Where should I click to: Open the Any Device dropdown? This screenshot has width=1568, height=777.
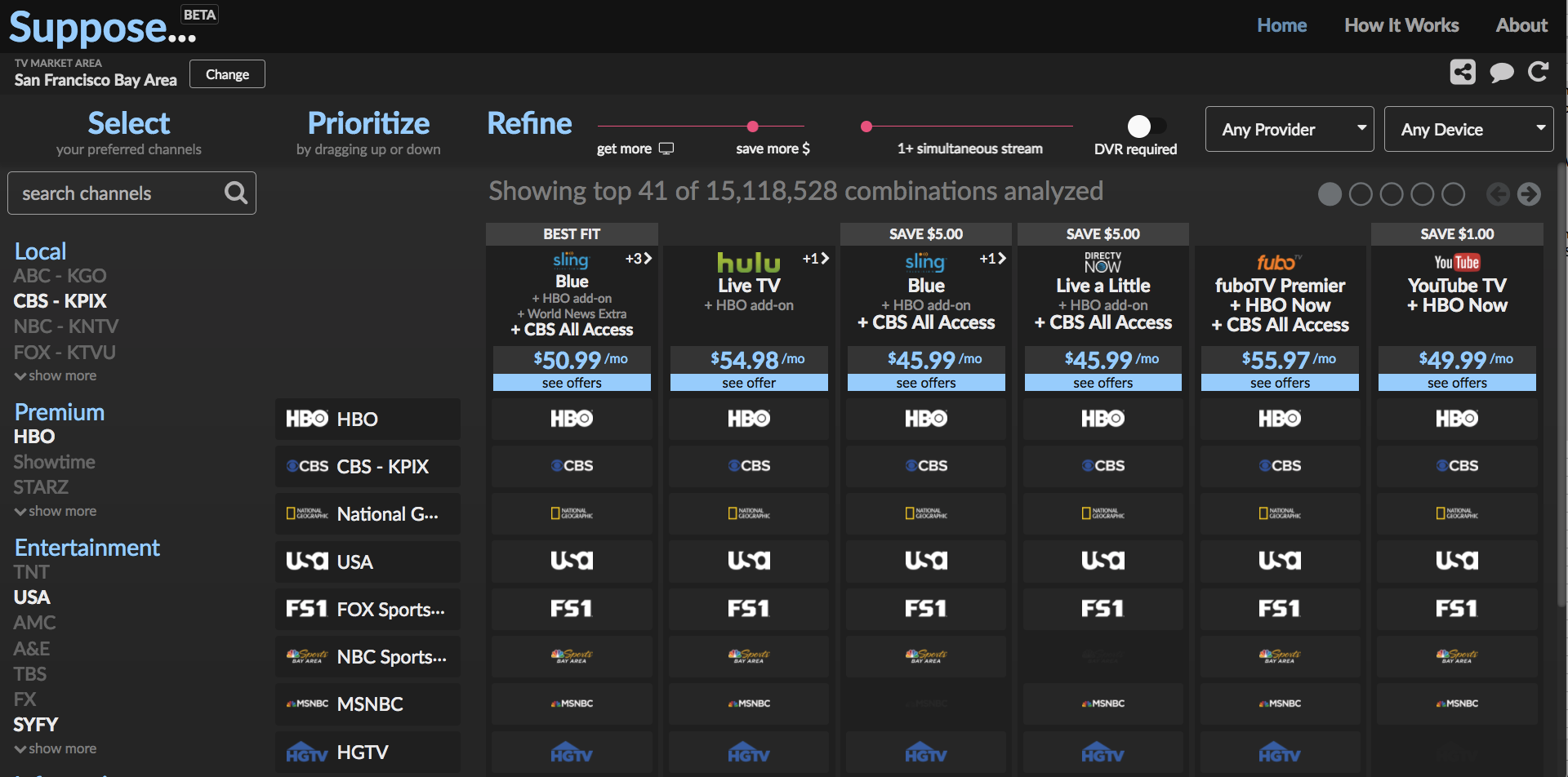click(x=1468, y=129)
